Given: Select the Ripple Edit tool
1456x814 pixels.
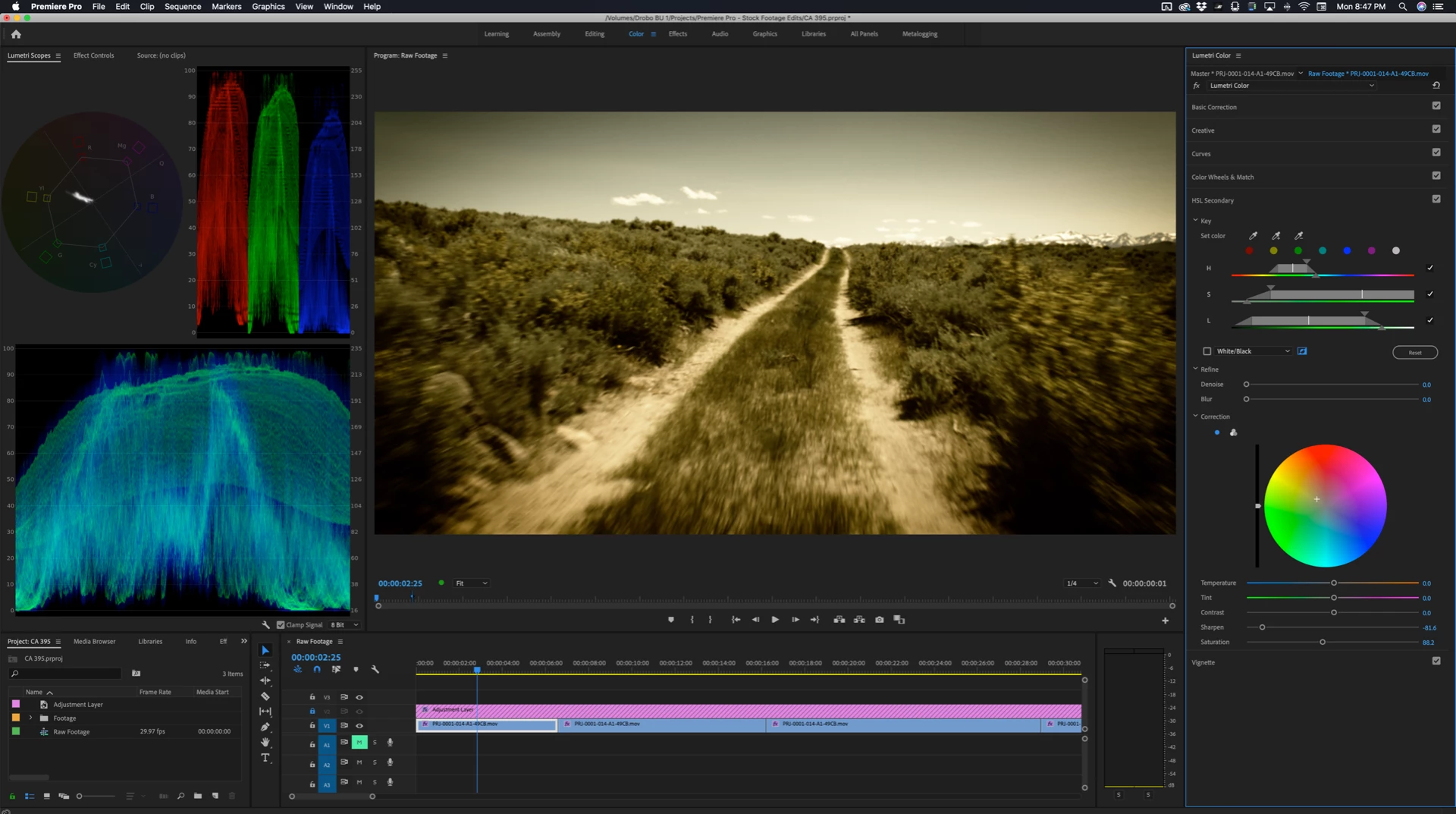Looking at the screenshot, I should pyautogui.click(x=265, y=680).
